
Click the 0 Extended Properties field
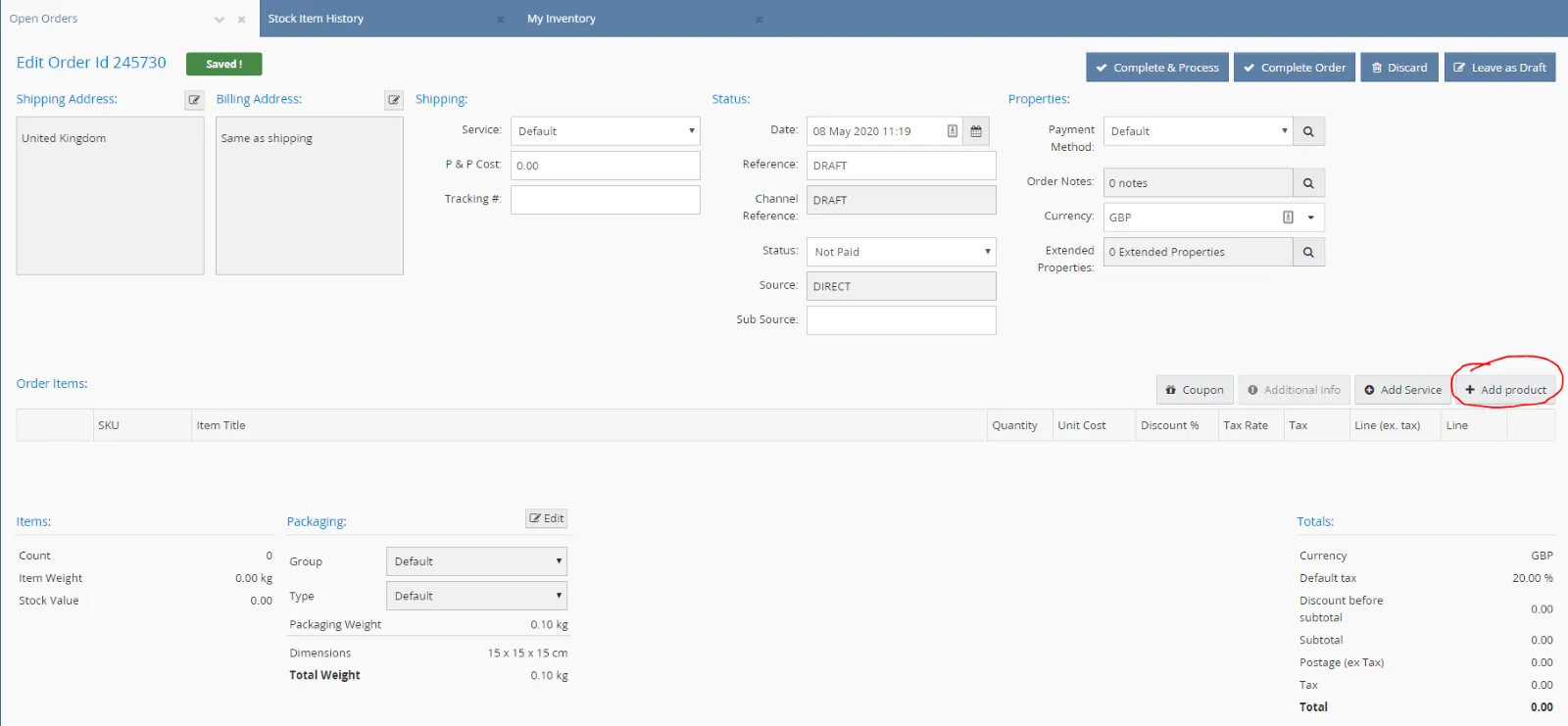click(x=1199, y=252)
